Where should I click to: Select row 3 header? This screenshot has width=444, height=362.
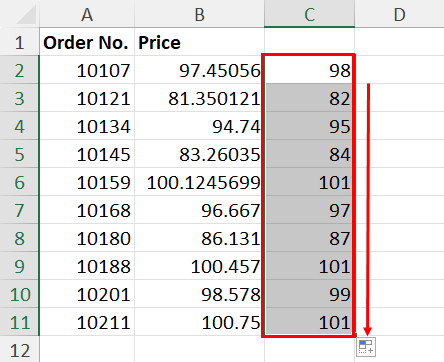click(19, 98)
